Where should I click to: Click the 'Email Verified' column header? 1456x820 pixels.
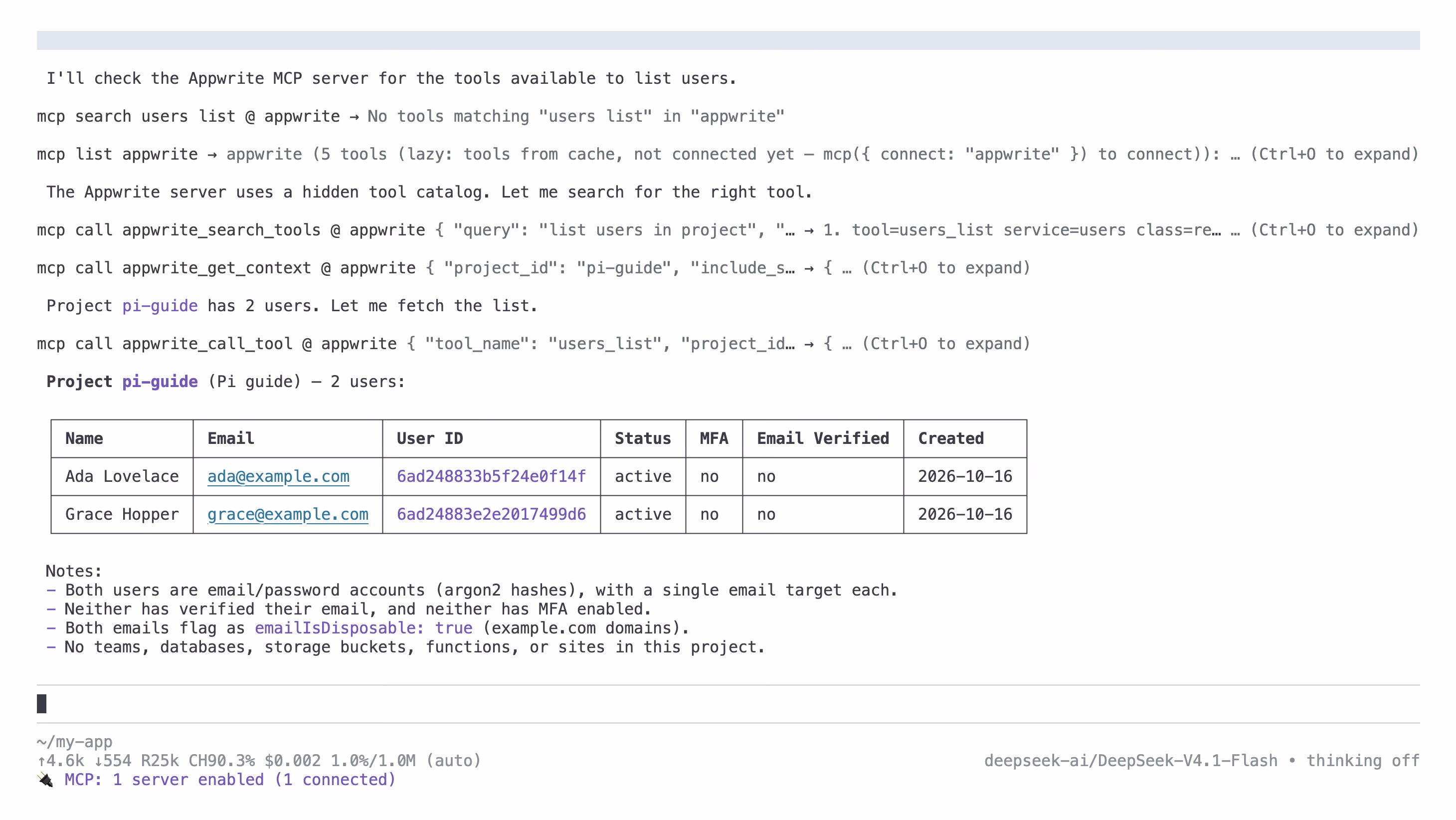[823, 438]
